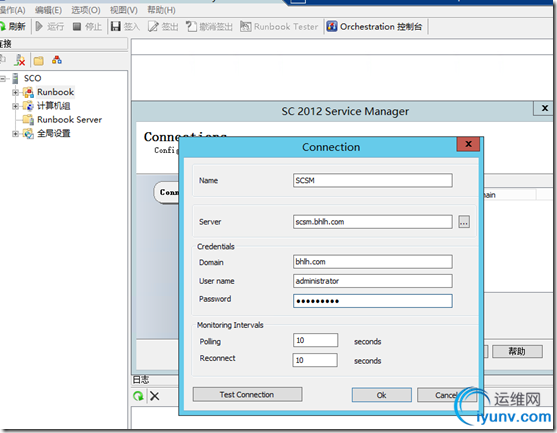Click the colored blocks icon in connections pane
This screenshot has width=557, height=433.
click(57, 60)
